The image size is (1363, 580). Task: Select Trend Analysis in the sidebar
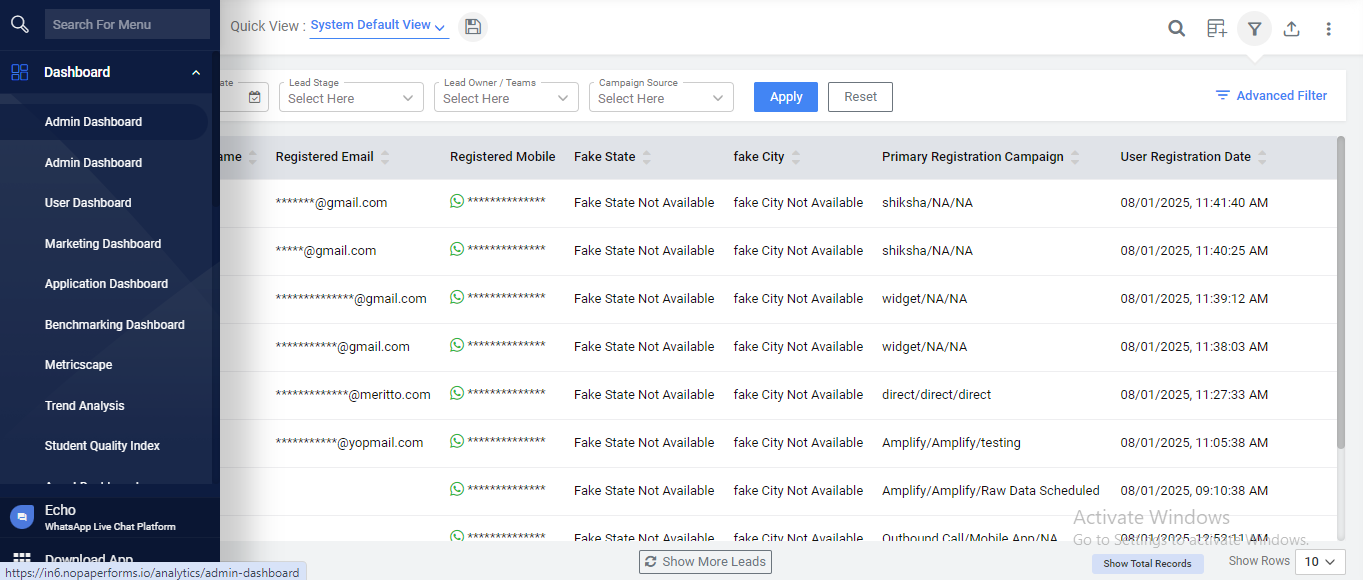(85, 406)
